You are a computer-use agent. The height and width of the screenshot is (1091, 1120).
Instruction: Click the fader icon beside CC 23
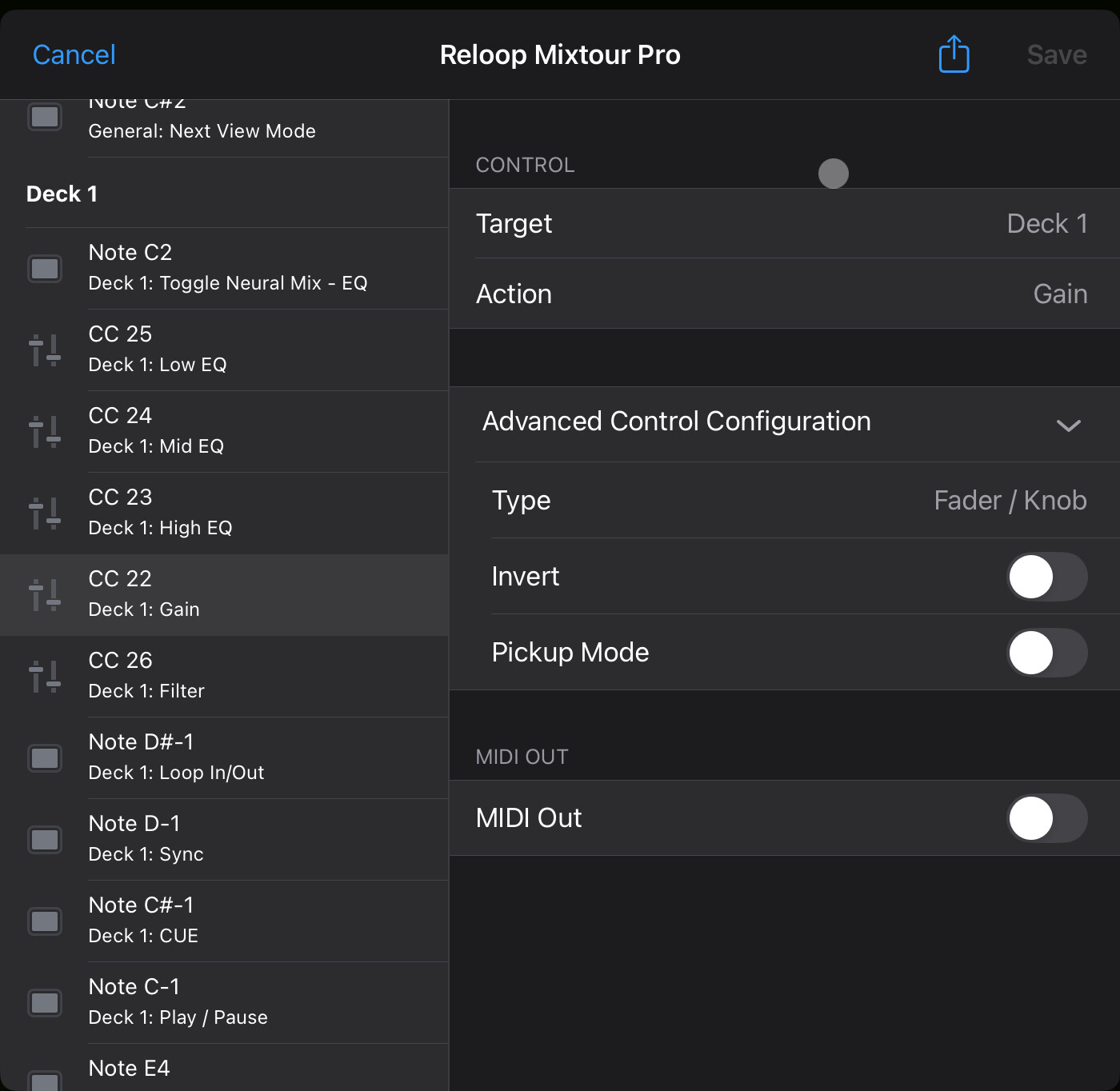[45, 514]
